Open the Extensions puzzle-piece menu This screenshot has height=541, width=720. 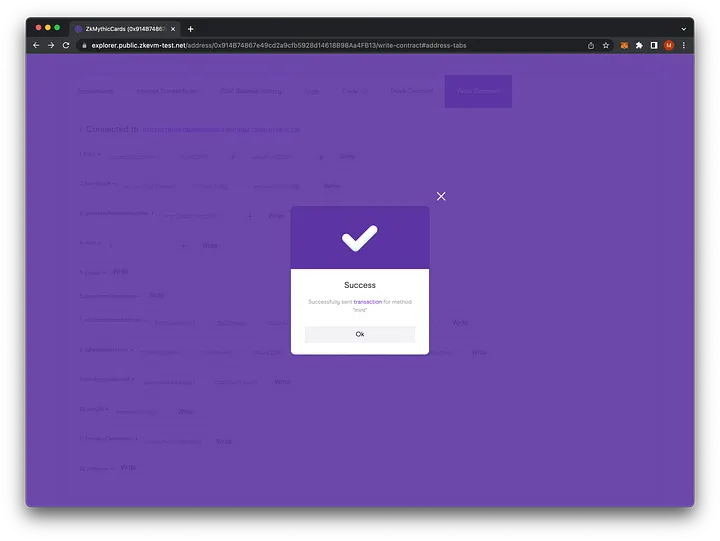pos(640,45)
